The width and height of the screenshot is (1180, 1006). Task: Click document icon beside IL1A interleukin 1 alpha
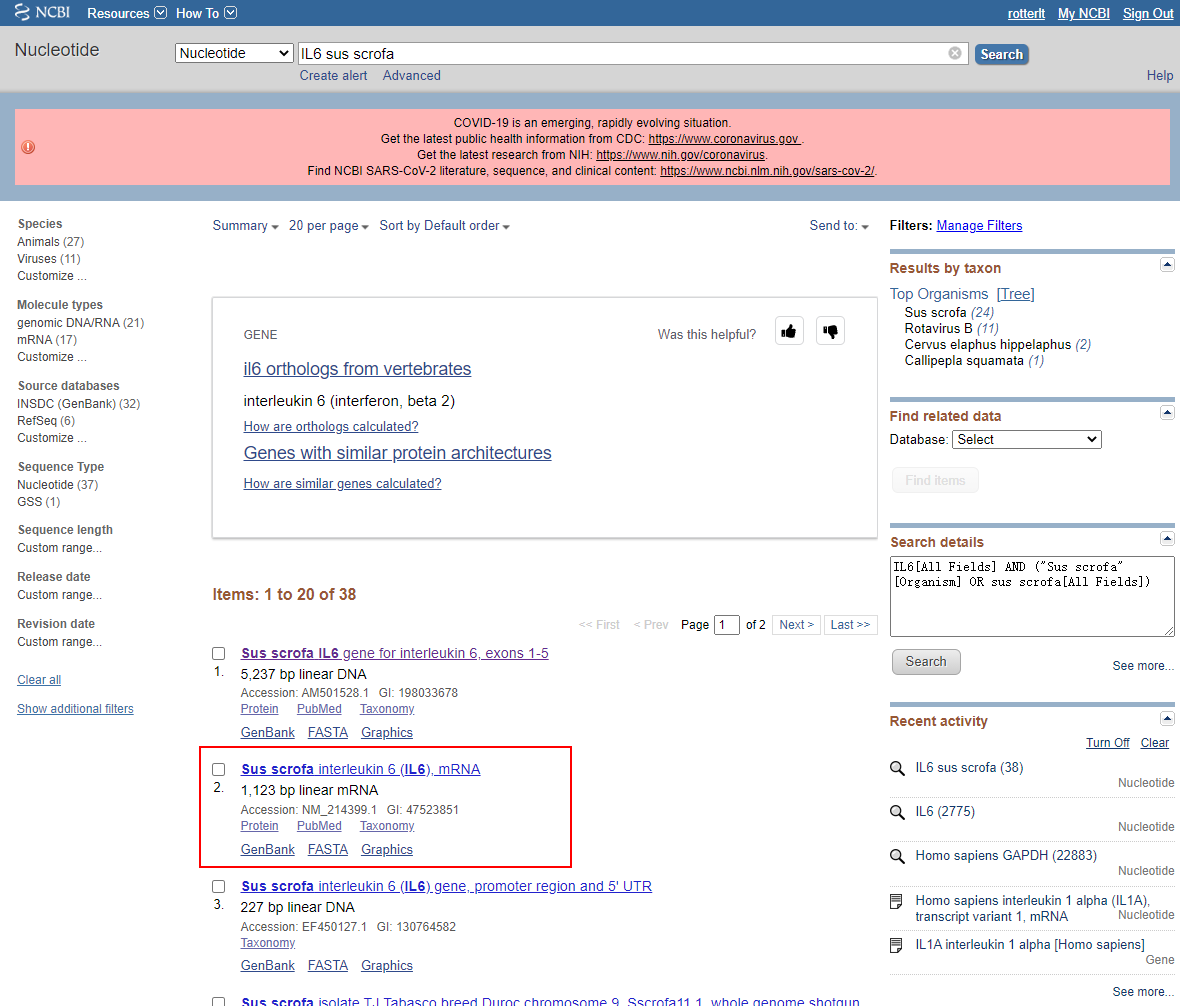pos(897,945)
